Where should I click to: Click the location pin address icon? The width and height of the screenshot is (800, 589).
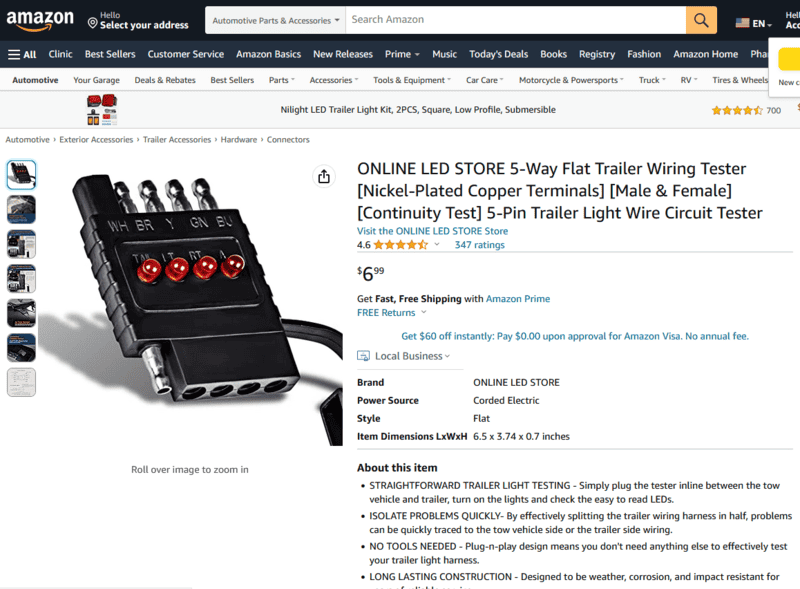(x=92, y=23)
